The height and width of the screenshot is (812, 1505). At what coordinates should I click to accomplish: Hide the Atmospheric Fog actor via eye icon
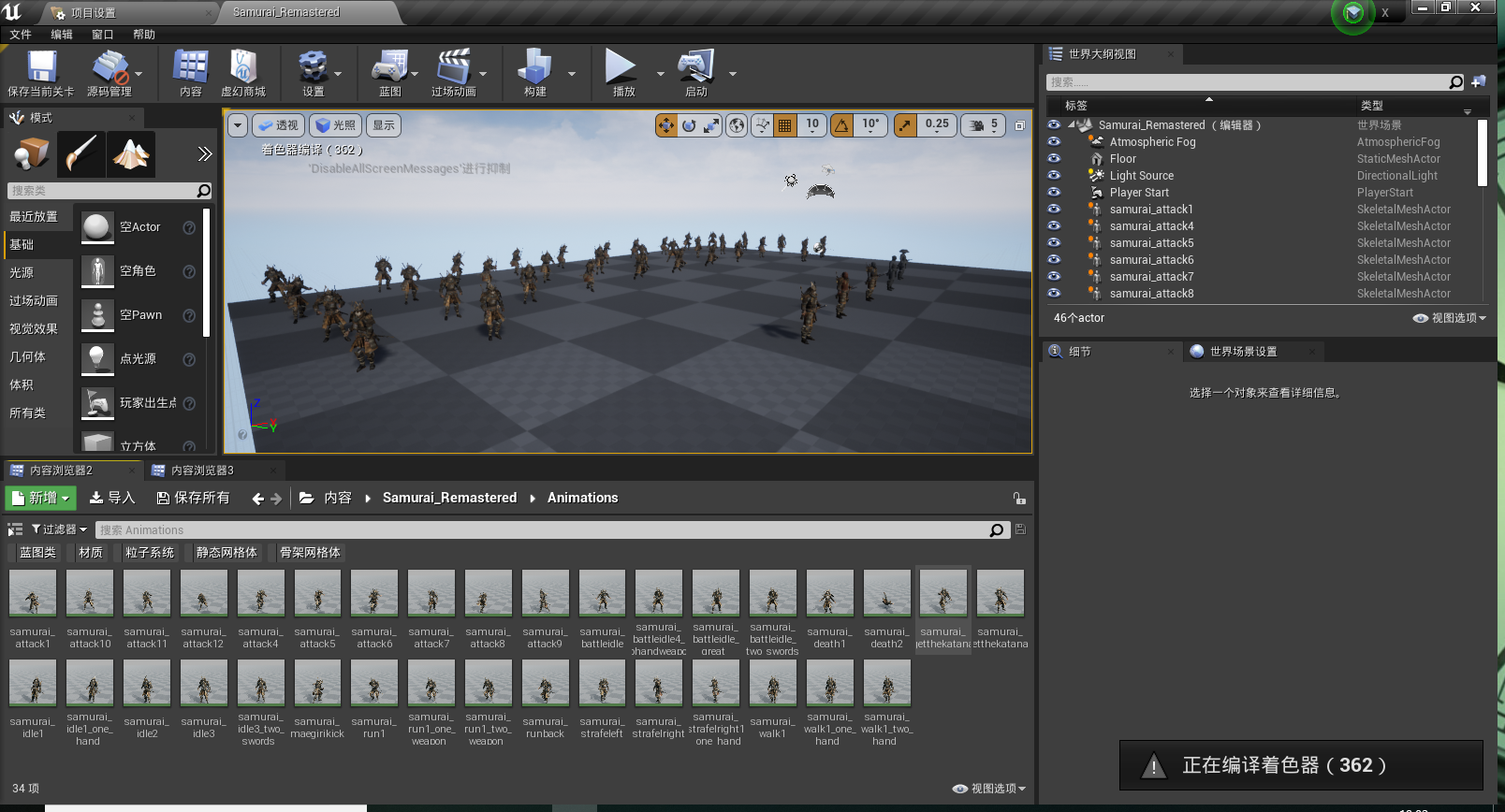coord(1054,142)
